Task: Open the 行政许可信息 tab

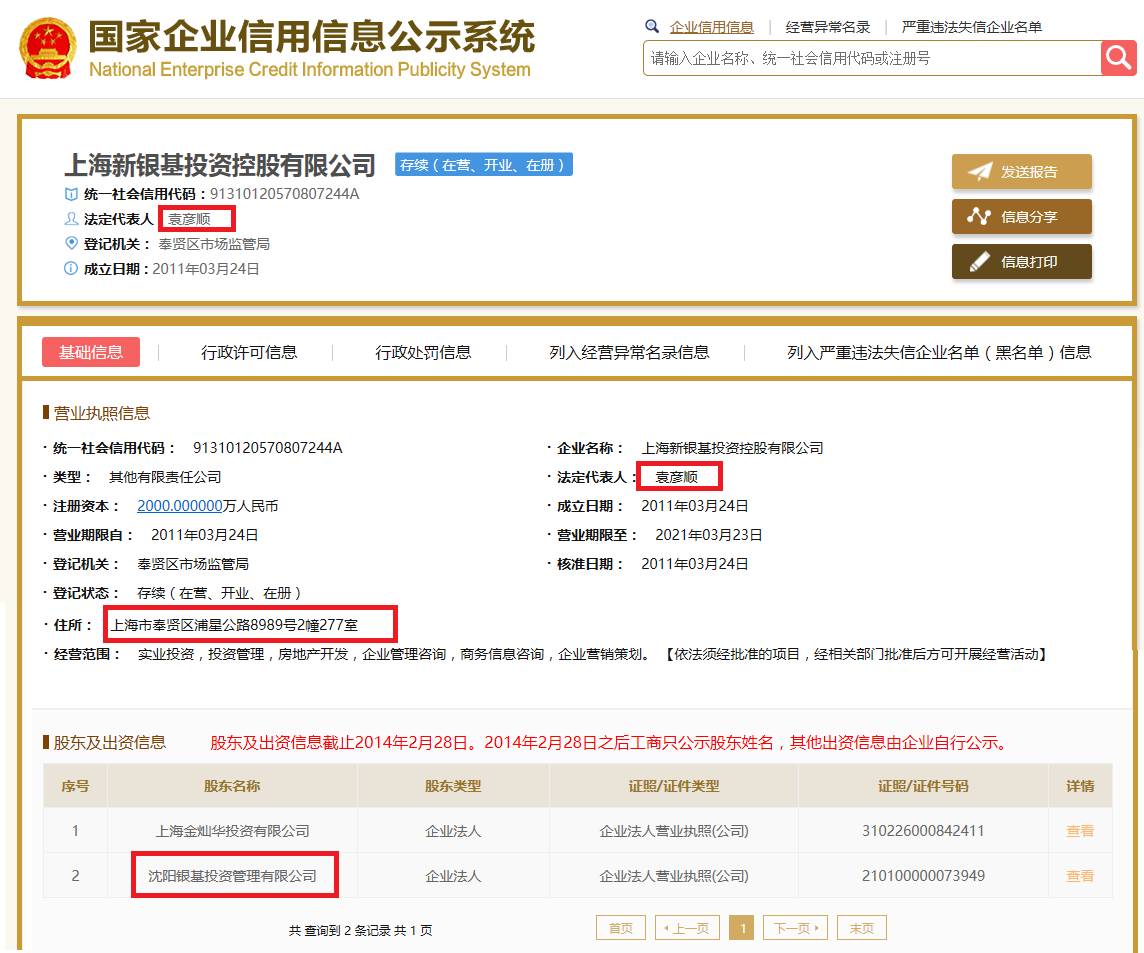Action: (x=249, y=352)
